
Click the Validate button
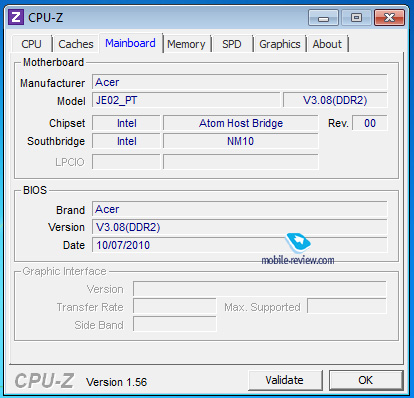[x=285, y=380]
